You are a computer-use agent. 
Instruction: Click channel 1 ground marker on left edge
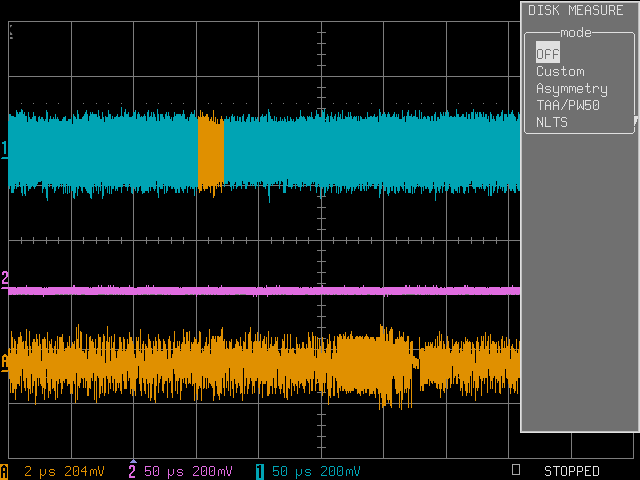[x=4, y=149]
